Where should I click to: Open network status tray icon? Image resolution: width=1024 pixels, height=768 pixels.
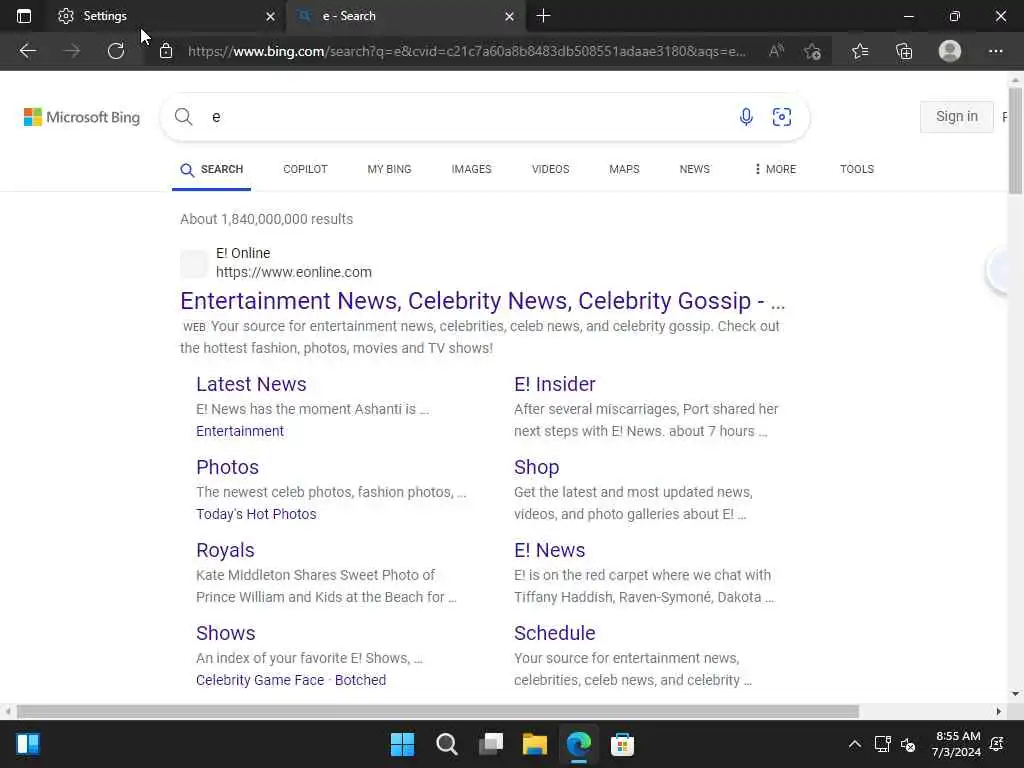(x=882, y=744)
